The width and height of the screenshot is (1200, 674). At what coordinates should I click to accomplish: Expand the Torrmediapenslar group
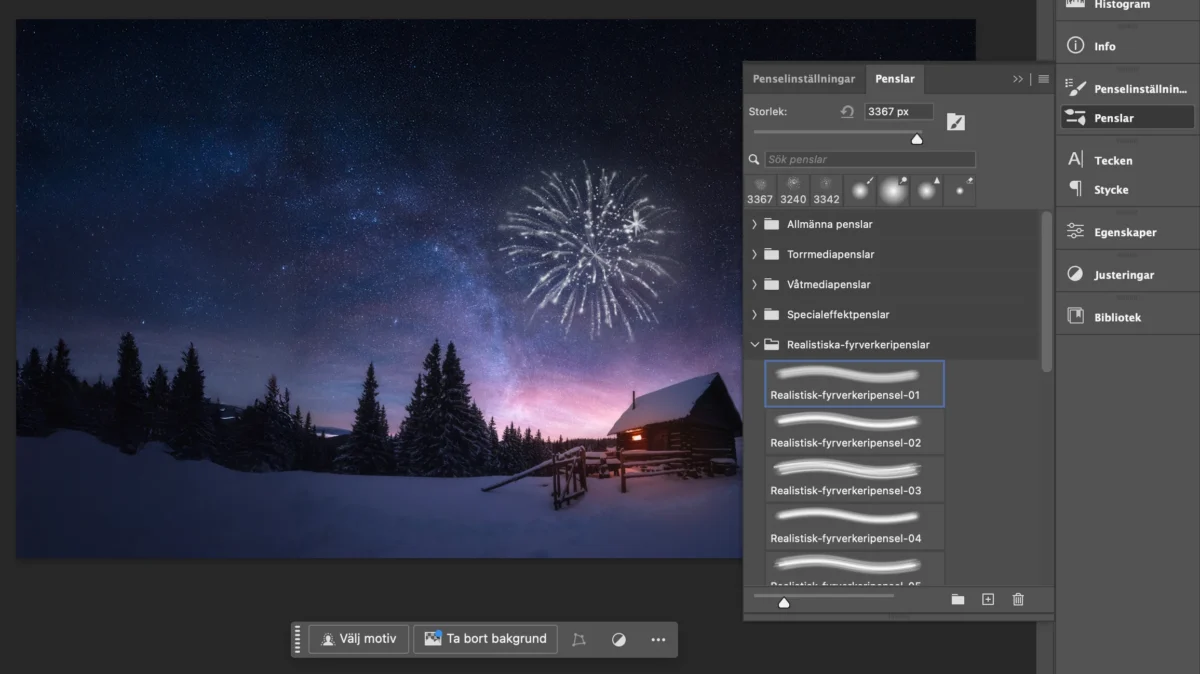pyautogui.click(x=754, y=255)
